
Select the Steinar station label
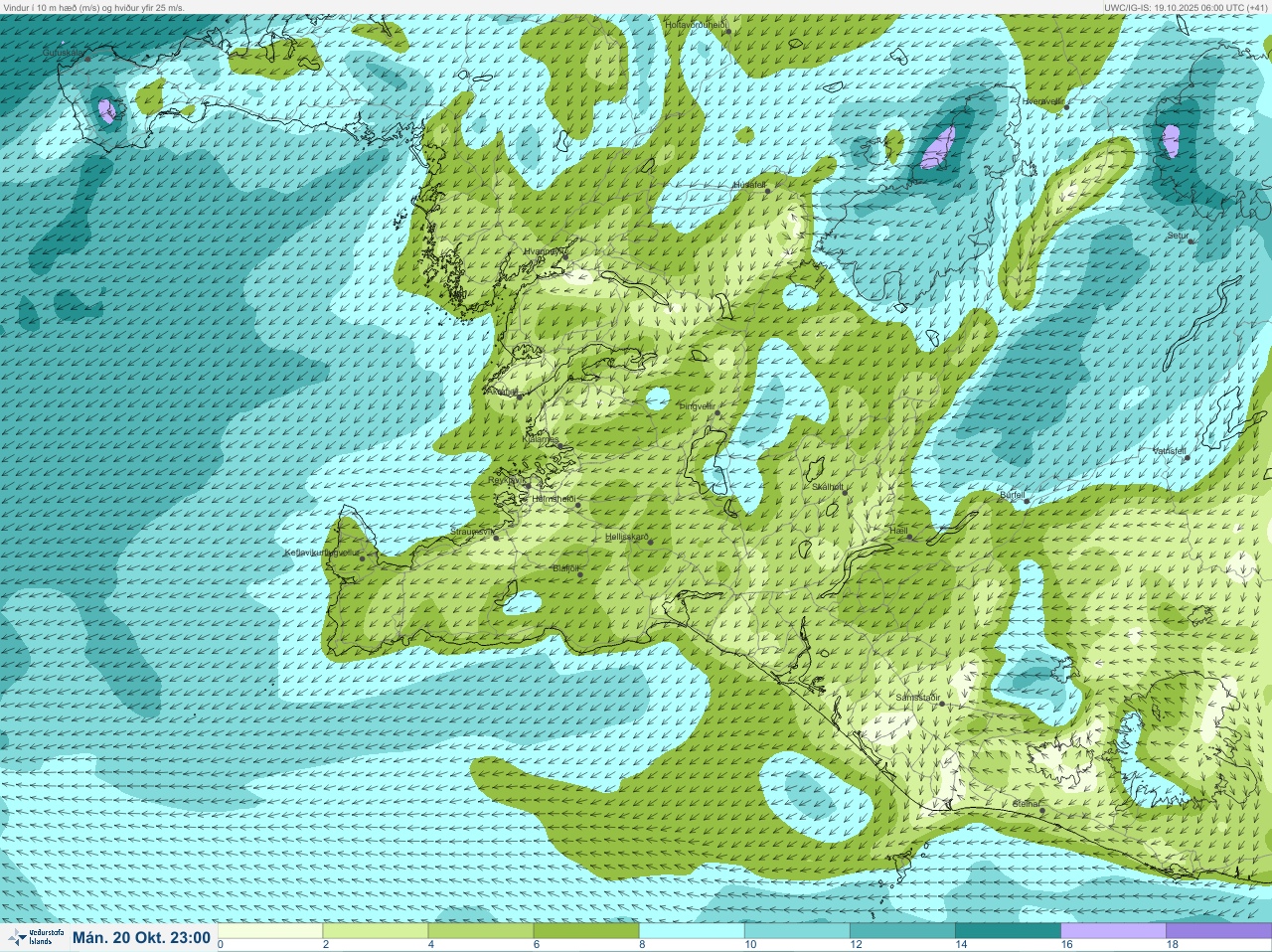(1025, 803)
